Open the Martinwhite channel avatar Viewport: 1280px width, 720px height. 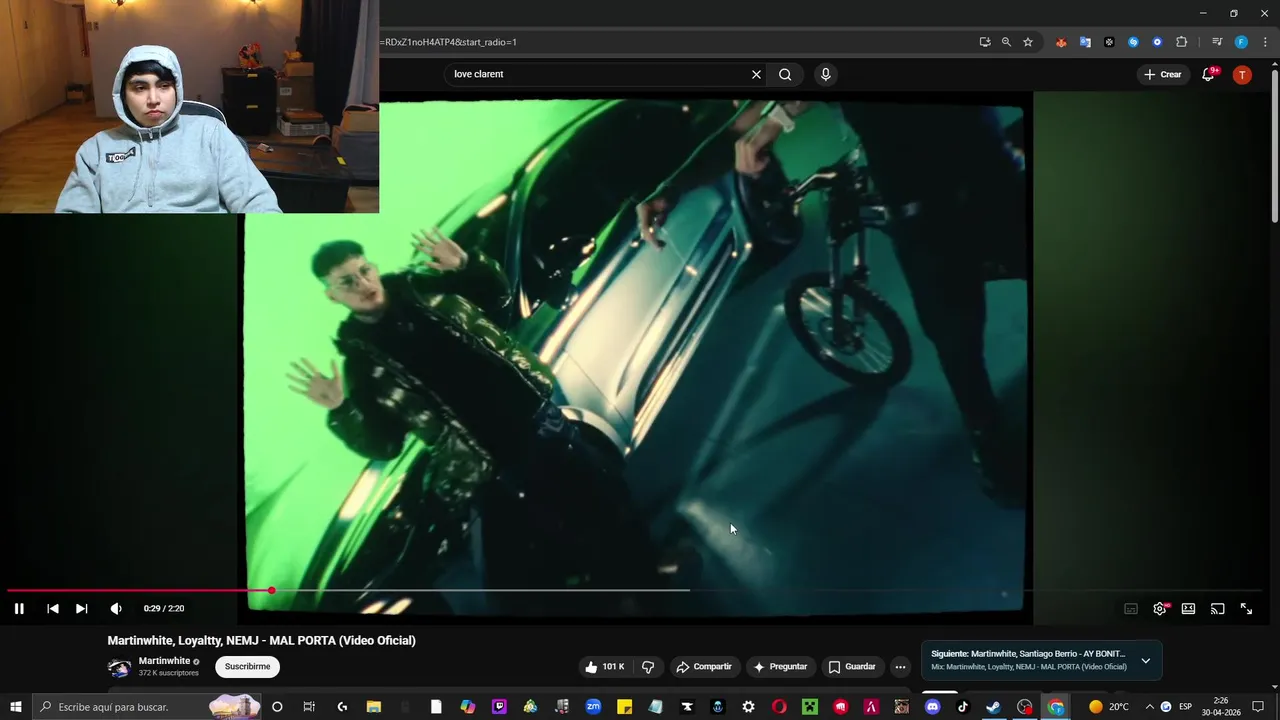[x=119, y=668]
